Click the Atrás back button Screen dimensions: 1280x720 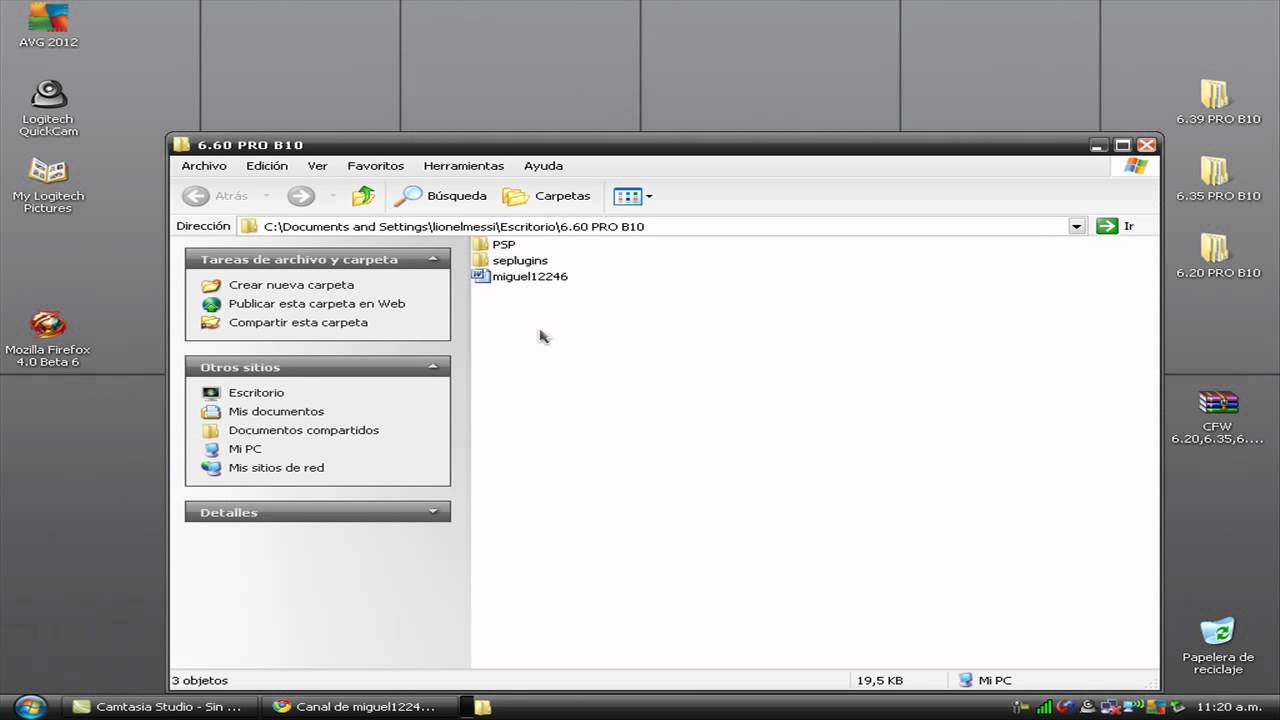point(216,196)
